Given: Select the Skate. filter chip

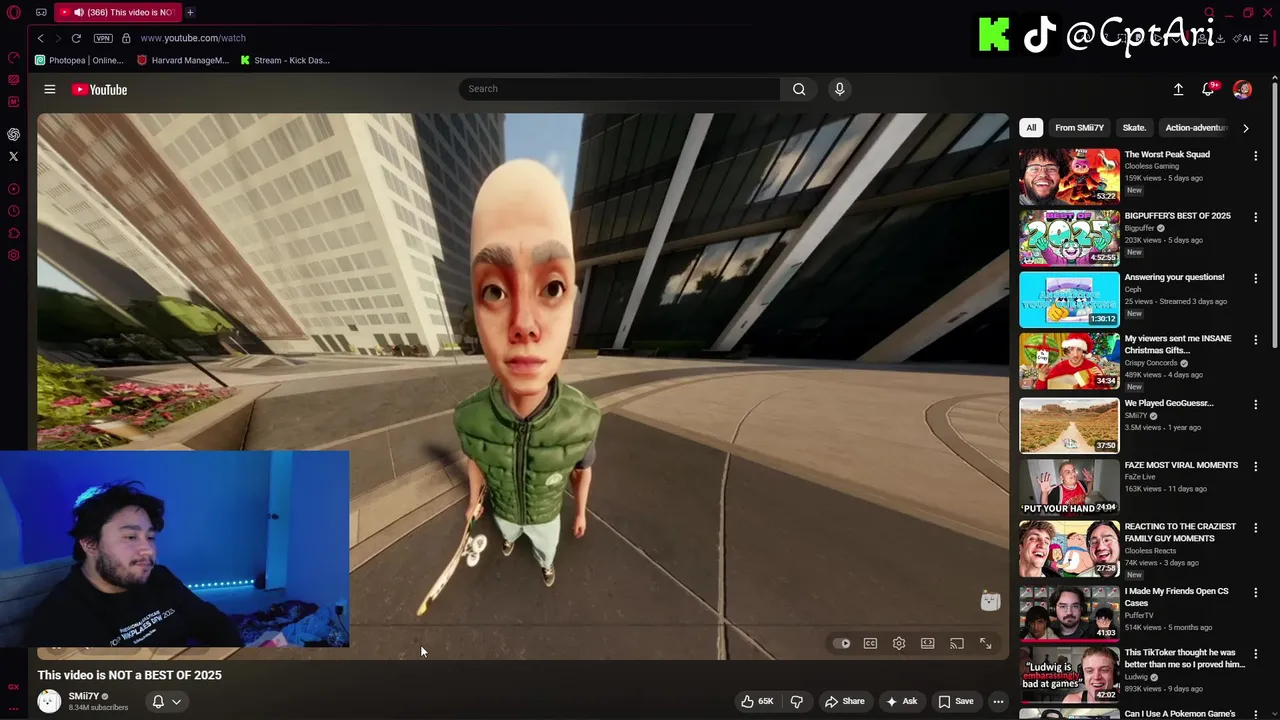Looking at the screenshot, I should 1134,128.
